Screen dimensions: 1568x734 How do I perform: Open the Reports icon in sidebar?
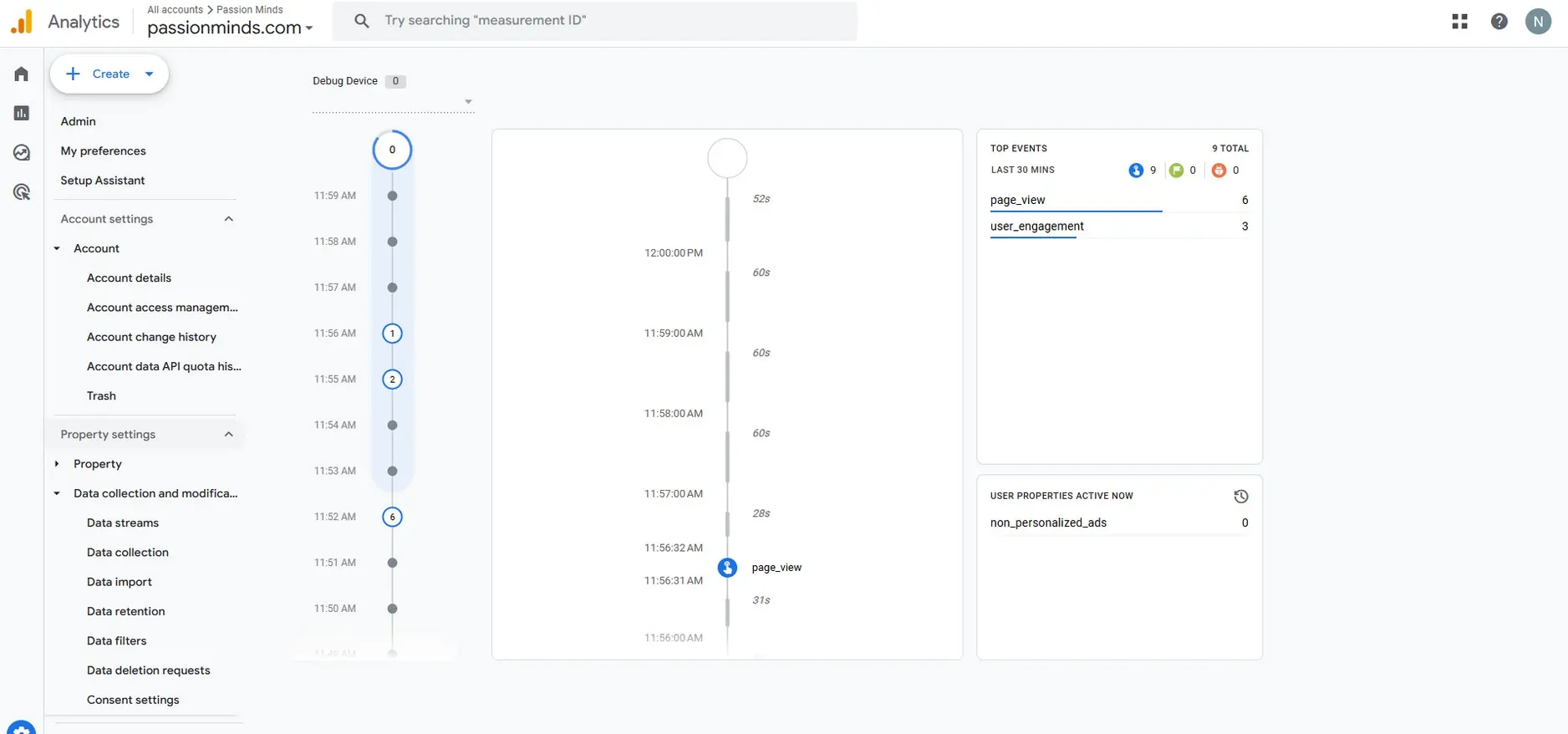coord(22,113)
